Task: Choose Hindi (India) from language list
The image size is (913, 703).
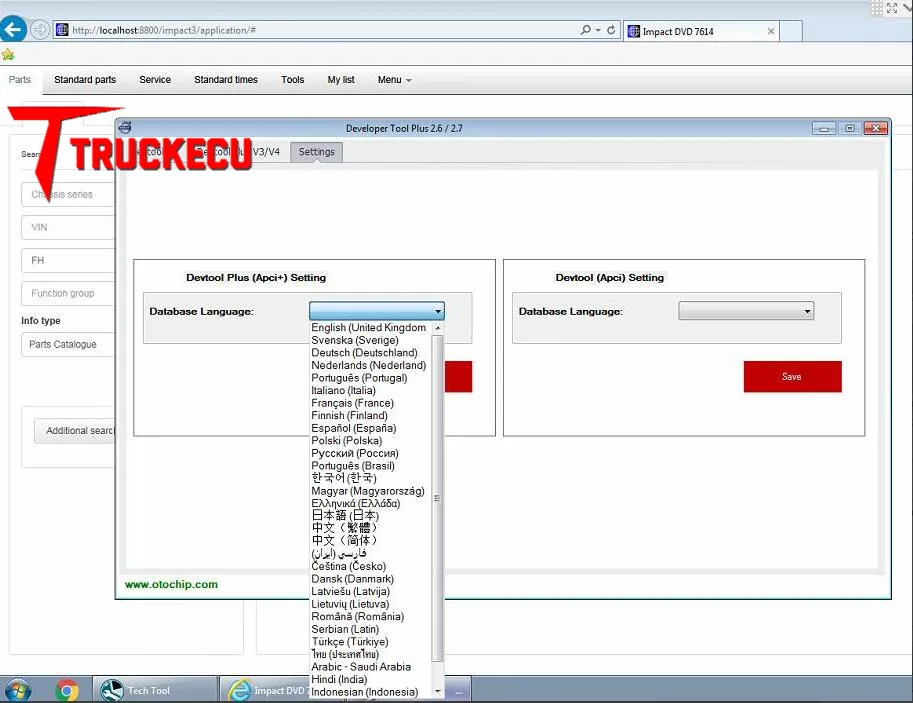Action: 371,679
